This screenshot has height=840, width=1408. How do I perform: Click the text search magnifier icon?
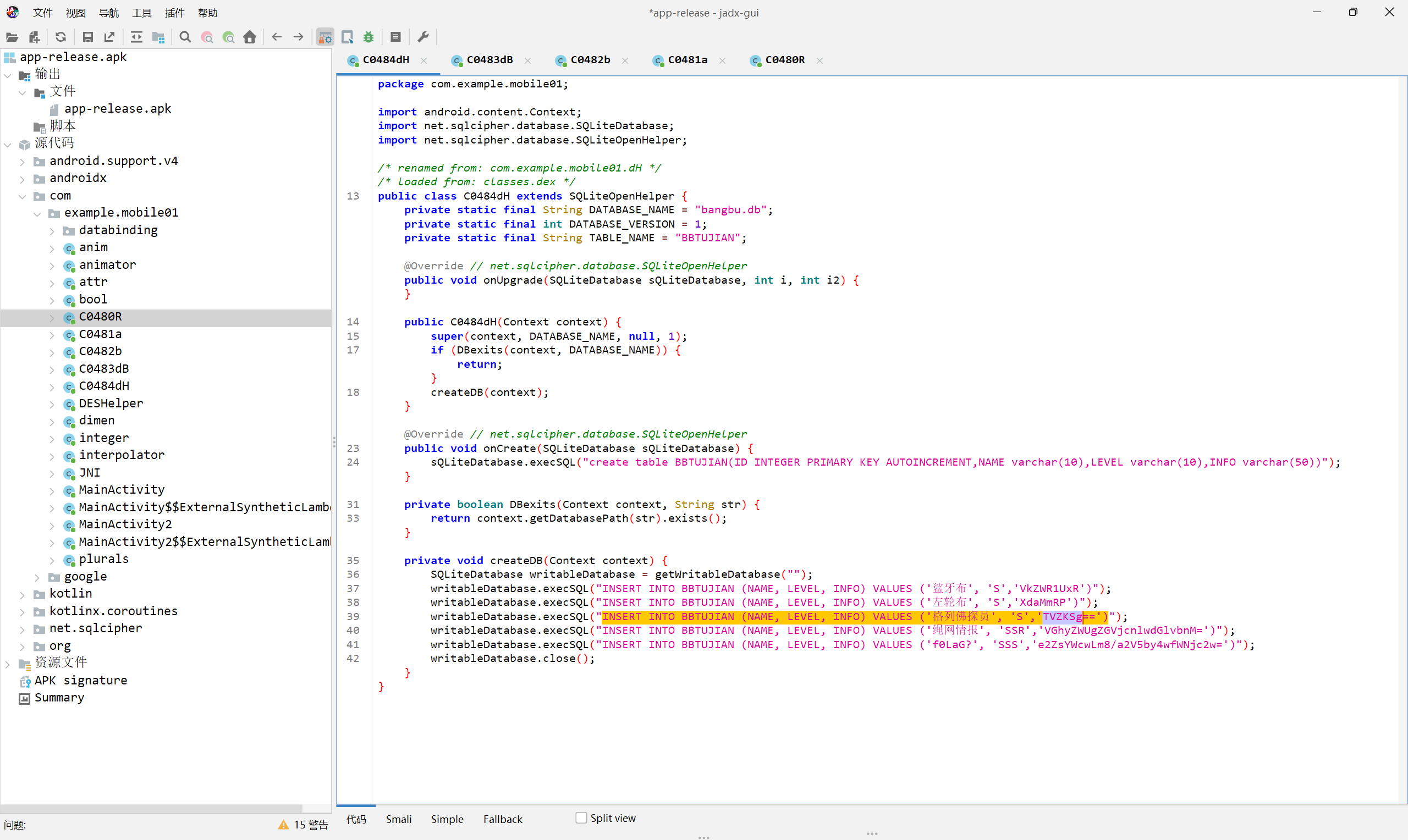click(x=185, y=37)
